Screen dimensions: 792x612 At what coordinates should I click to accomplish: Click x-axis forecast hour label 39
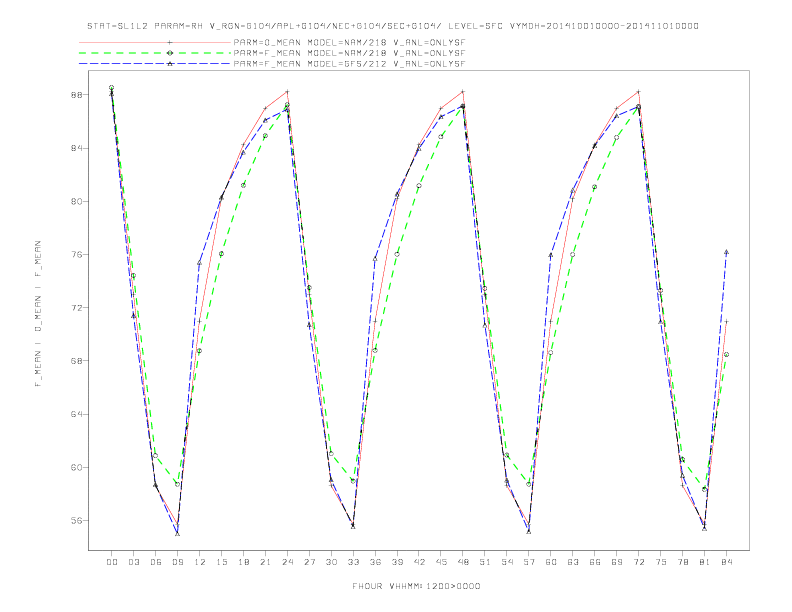[397, 562]
